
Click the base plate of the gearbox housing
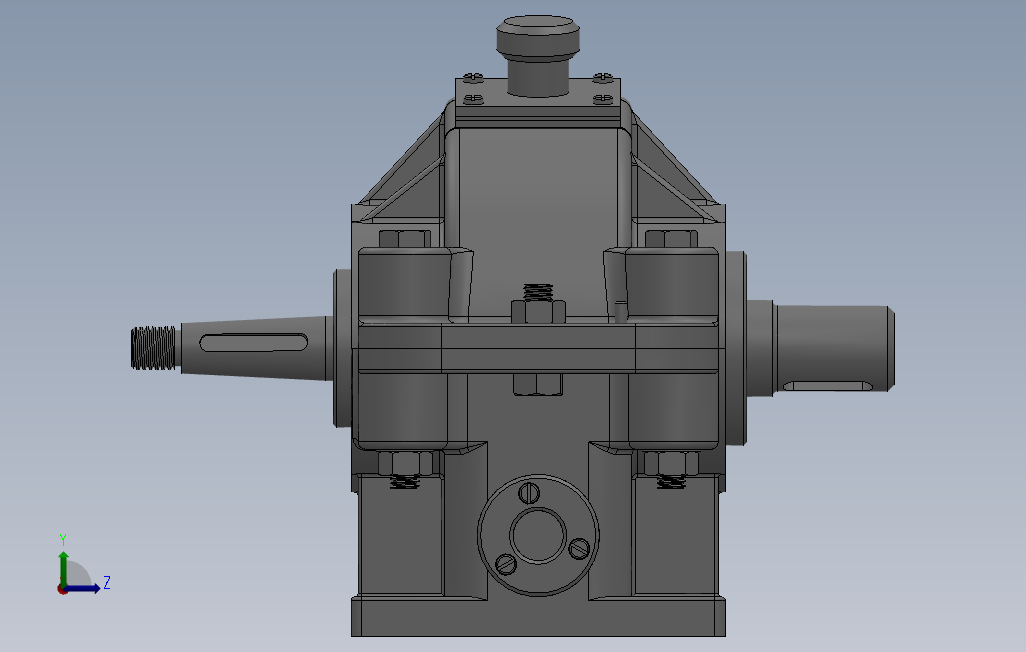point(539,617)
